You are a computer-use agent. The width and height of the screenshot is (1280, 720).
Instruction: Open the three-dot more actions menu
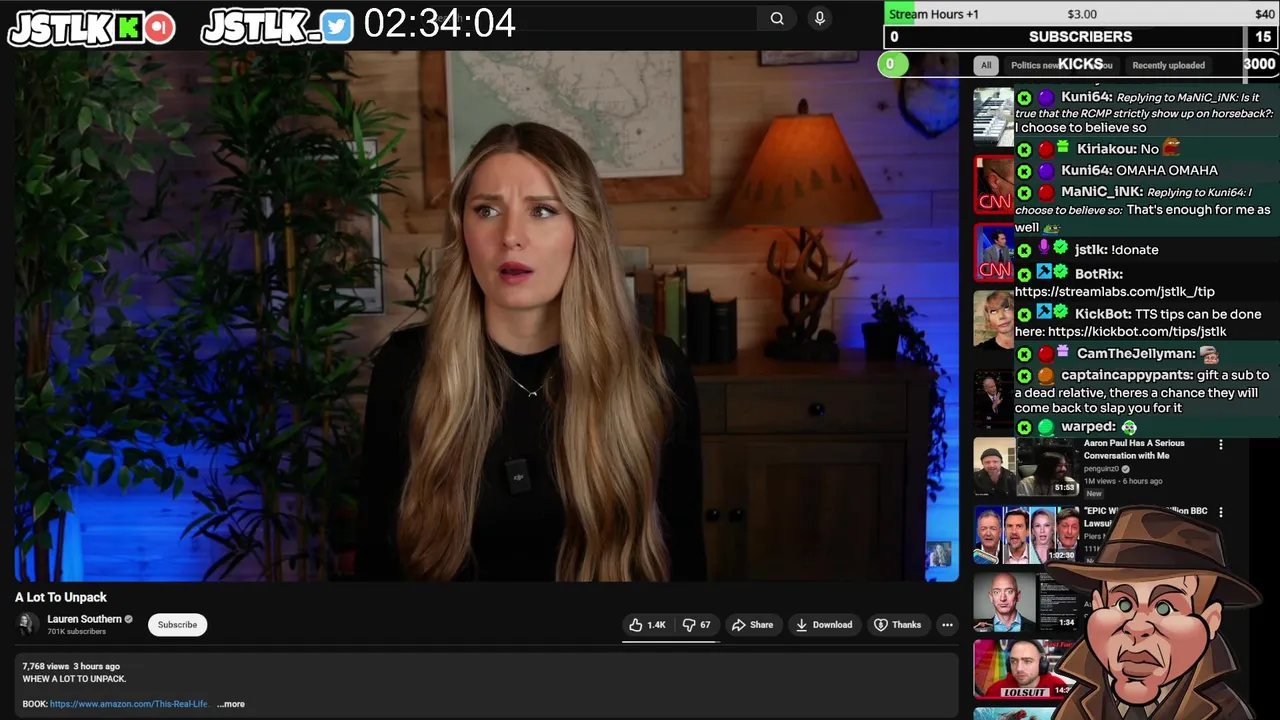947,625
